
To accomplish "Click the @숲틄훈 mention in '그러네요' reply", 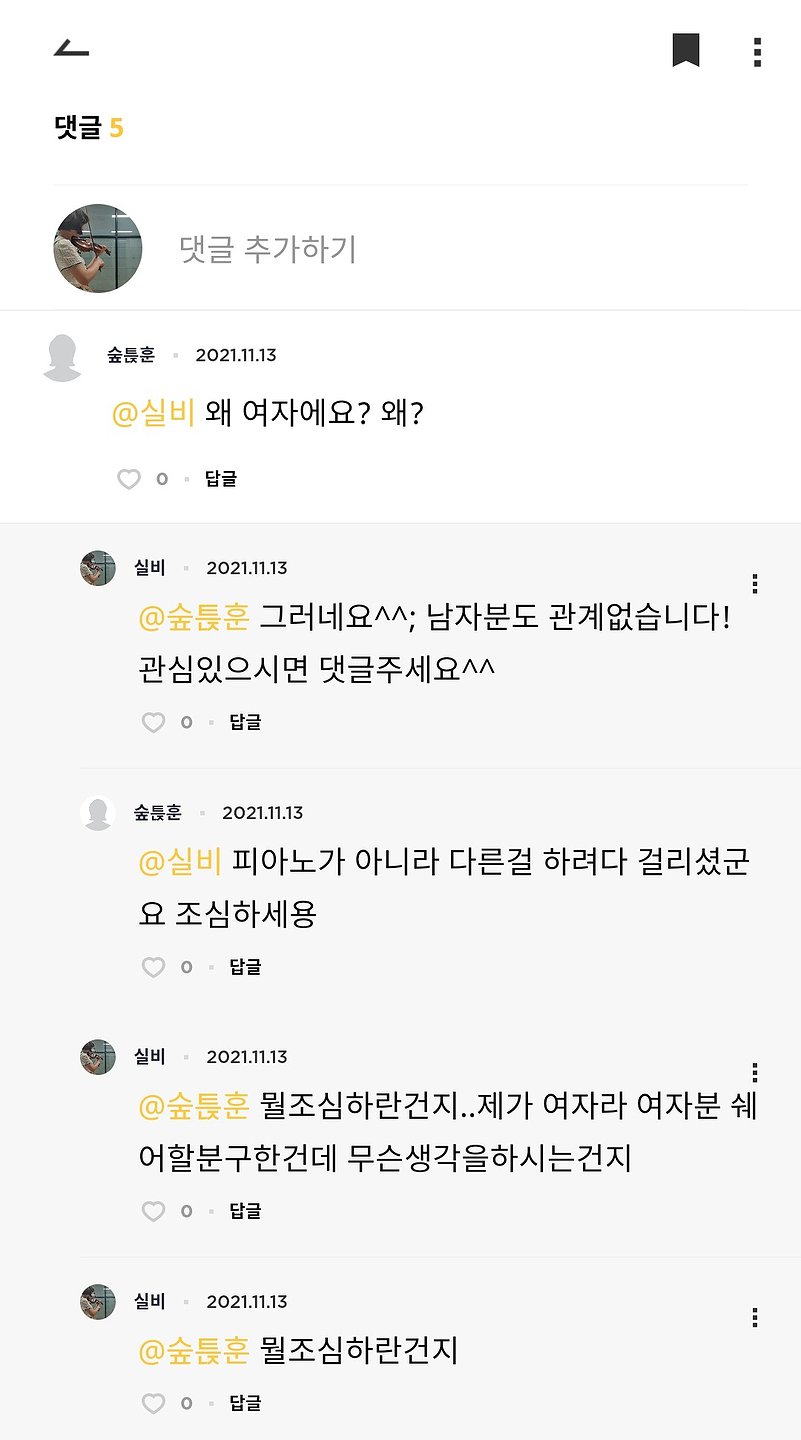I will pos(194,617).
